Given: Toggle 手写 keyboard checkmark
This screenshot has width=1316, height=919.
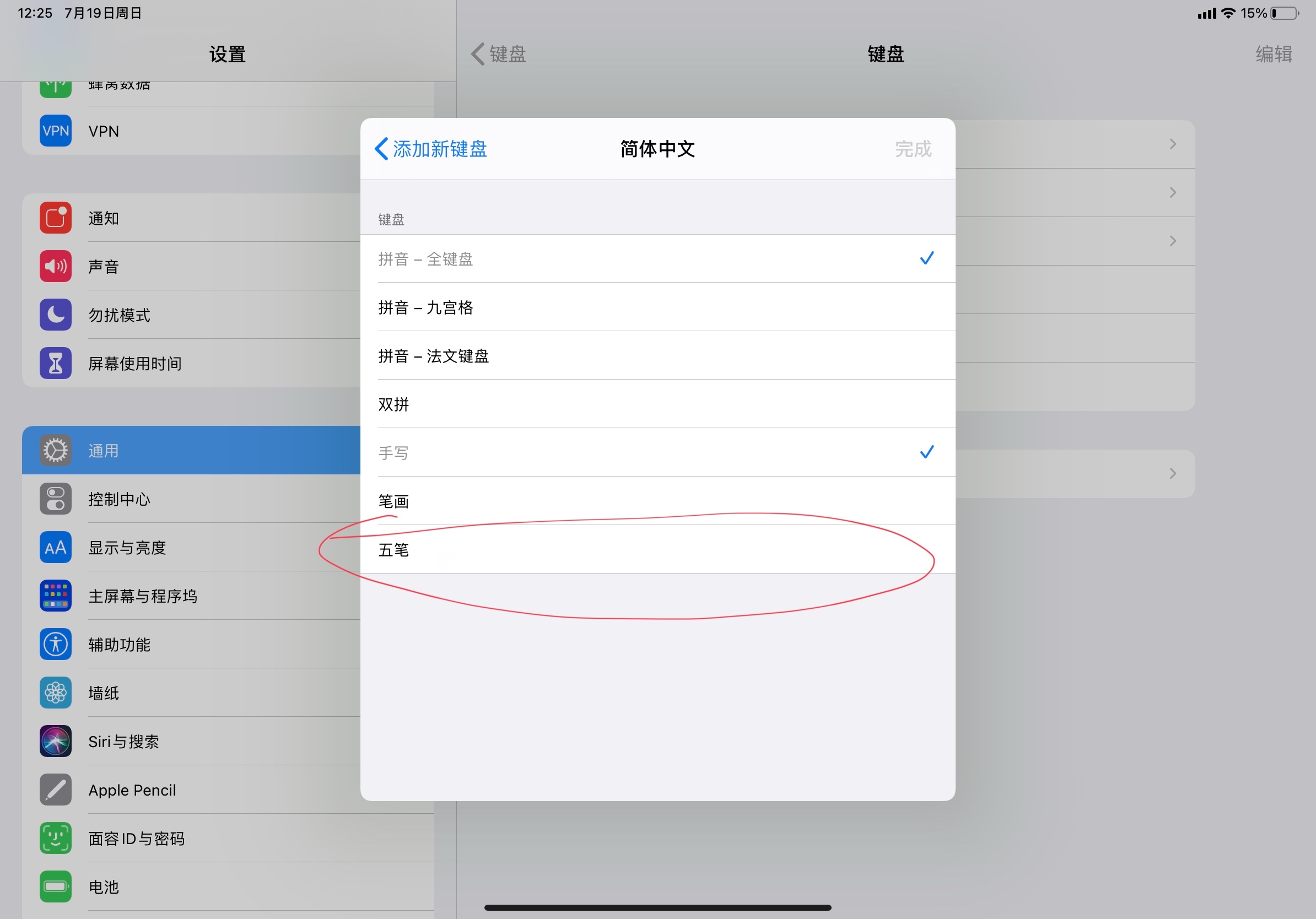Looking at the screenshot, I should pos(926,453).
